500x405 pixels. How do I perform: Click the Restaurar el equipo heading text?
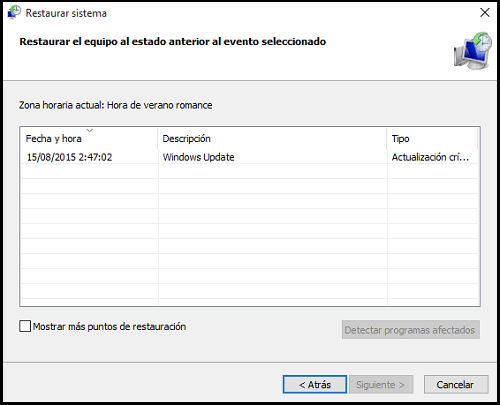point(172,41)
